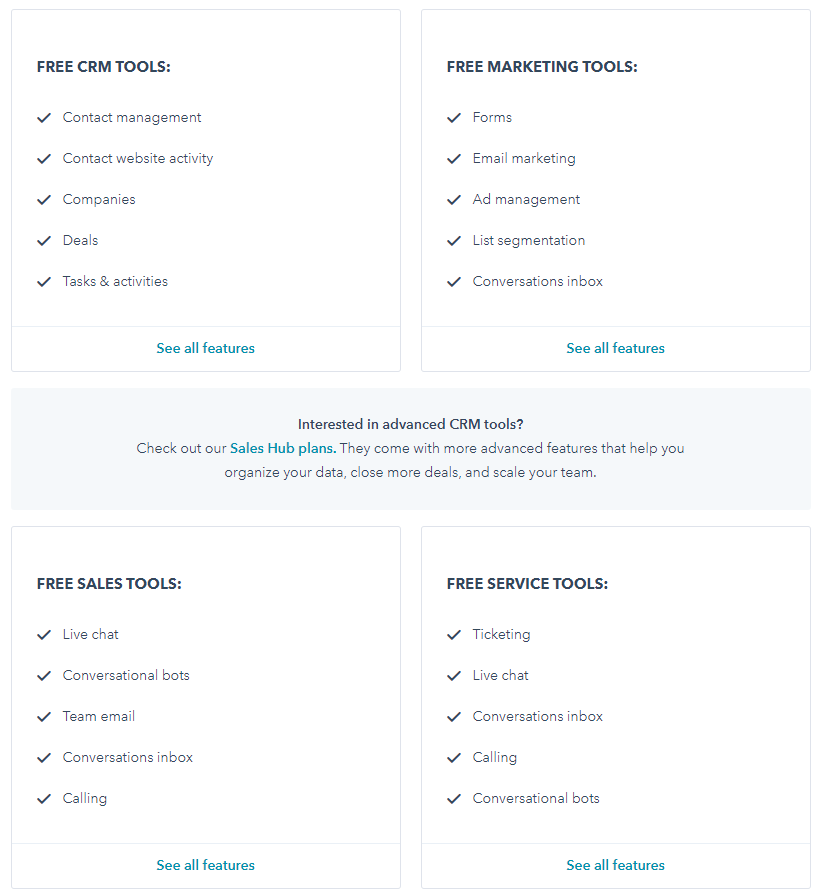Click checkmark icon beside Companies
This screenshot has height=892, width=816.
click(44, 200)
